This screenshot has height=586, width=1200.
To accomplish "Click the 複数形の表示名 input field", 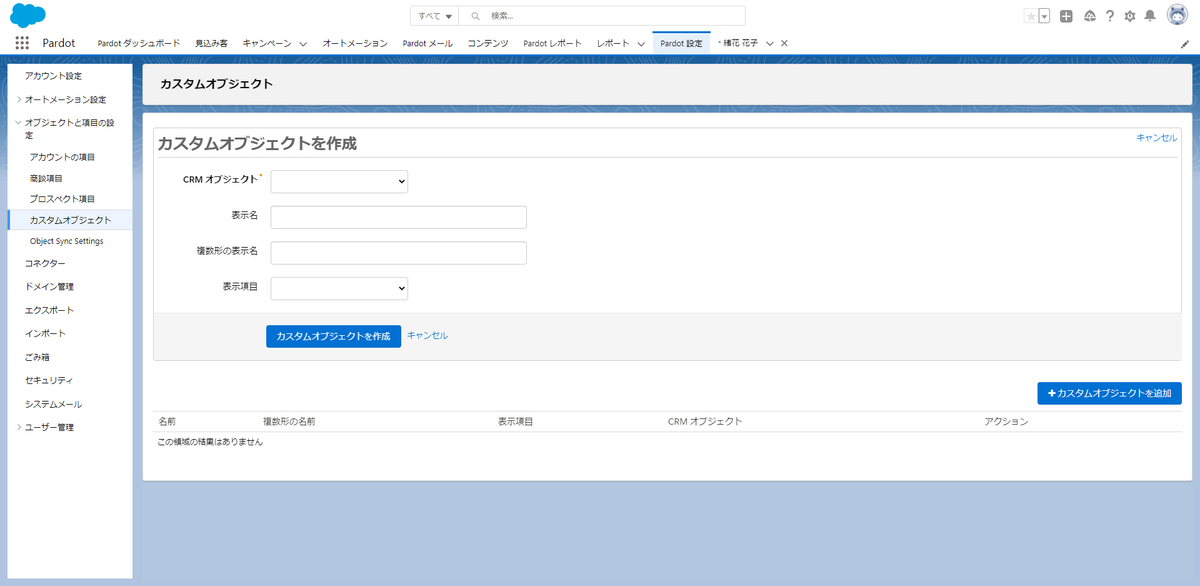I will [398, 253].
